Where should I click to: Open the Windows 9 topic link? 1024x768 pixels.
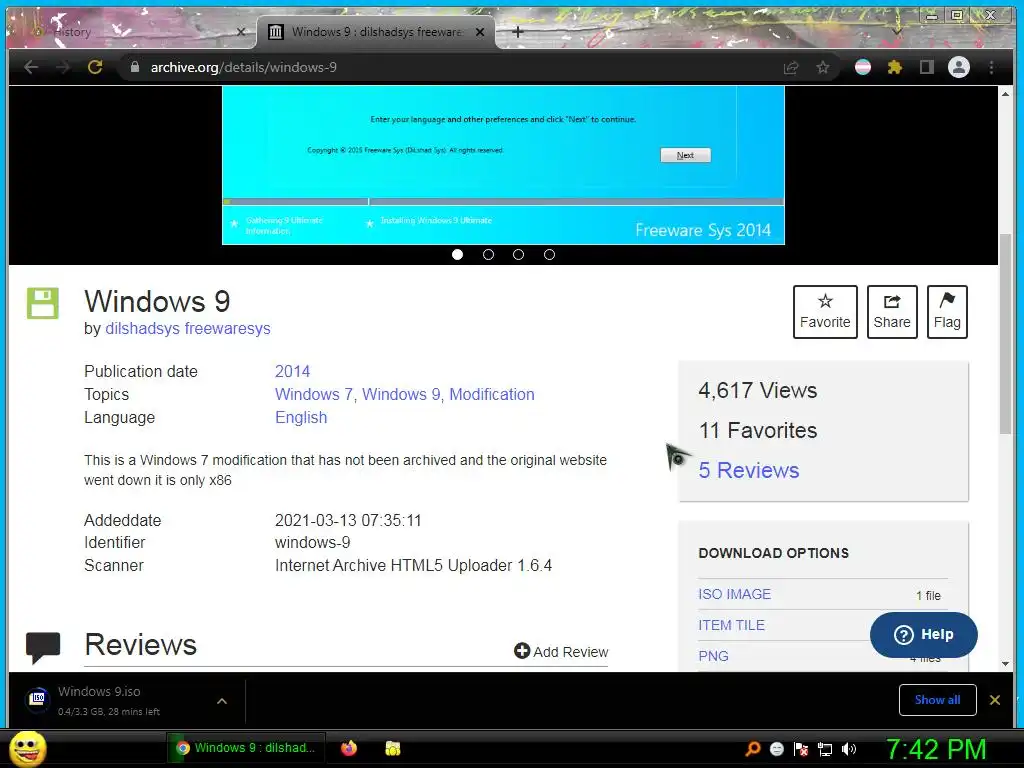pos(401,394)
